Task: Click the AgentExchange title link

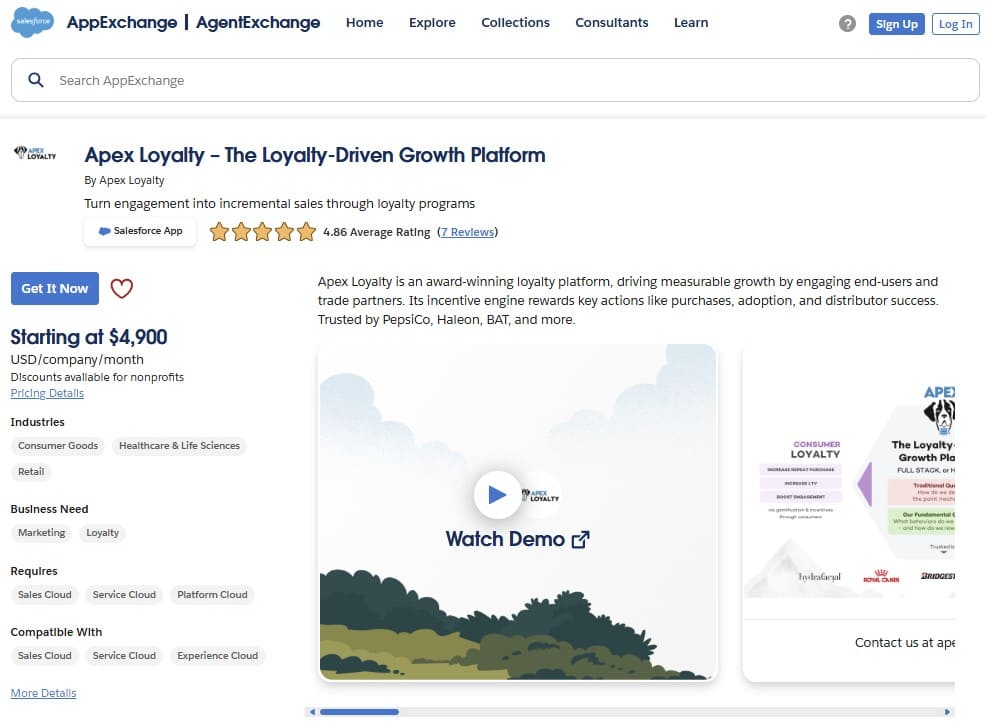Action: 258,23
